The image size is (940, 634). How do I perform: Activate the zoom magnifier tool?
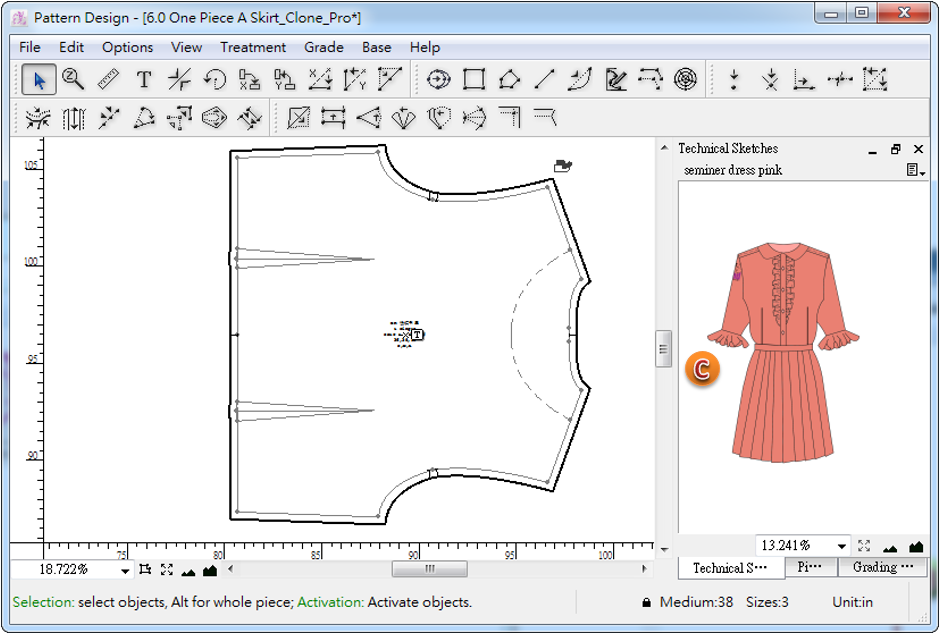coord(72,79)
